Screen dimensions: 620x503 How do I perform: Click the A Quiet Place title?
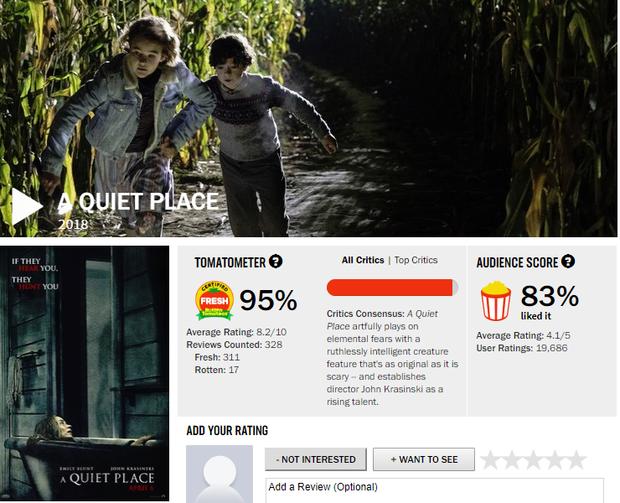[138, 202]
